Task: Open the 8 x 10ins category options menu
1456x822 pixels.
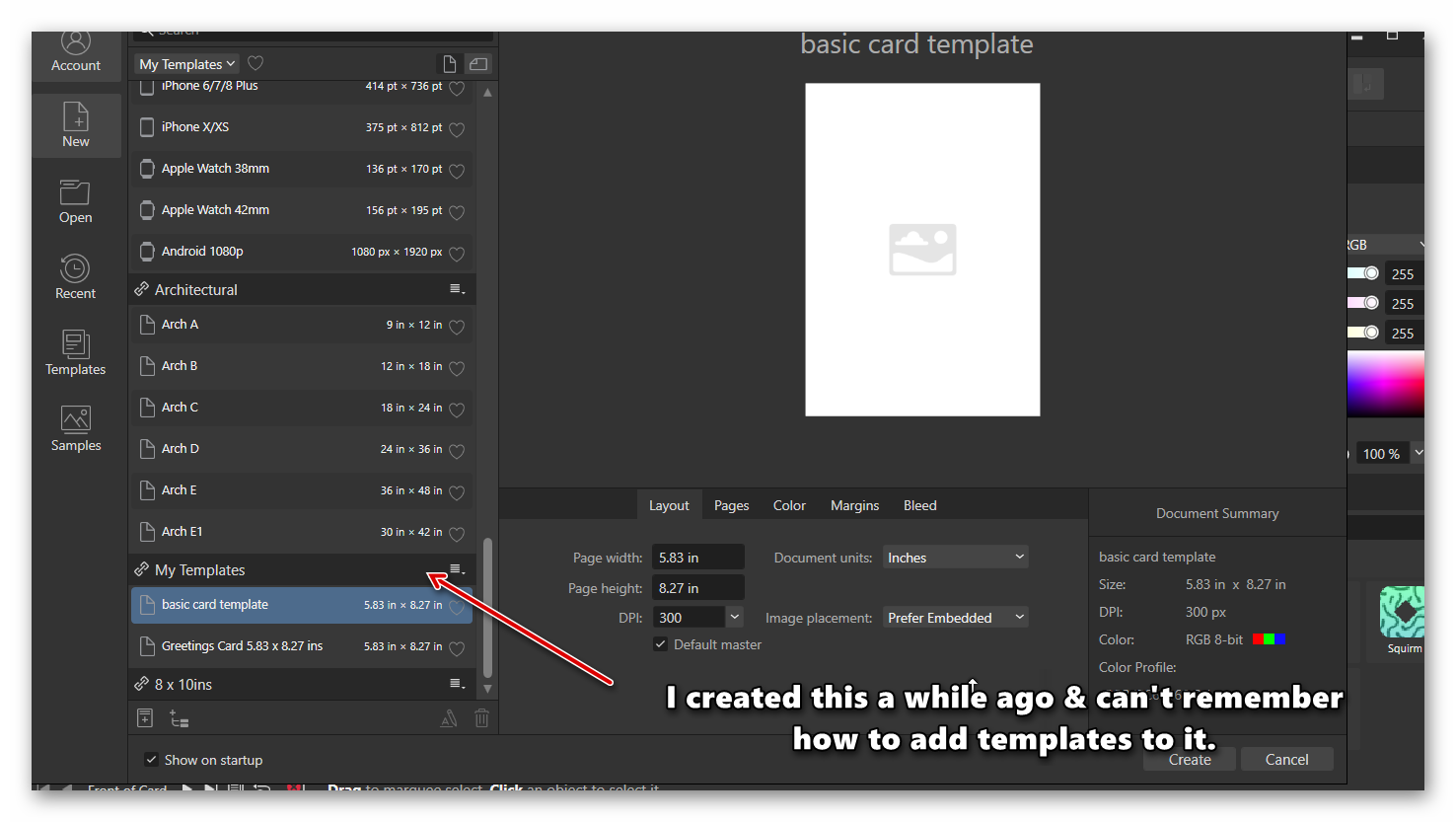Action: 457,684
